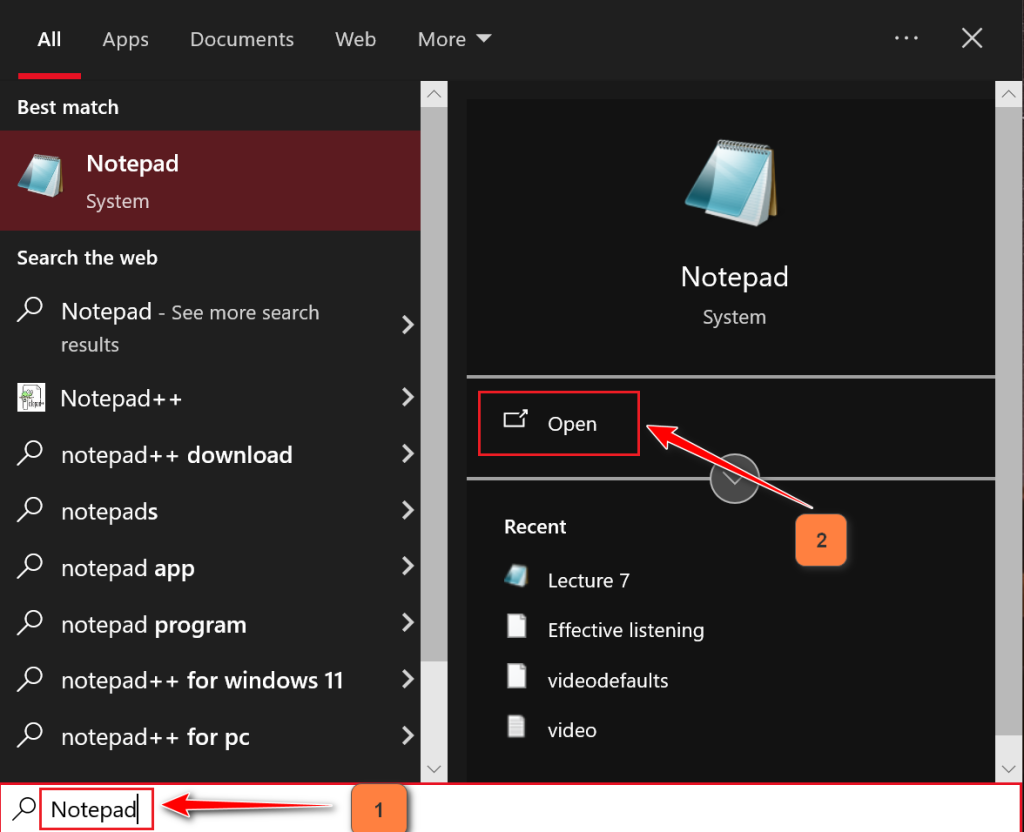
Task: Expand the notepad++ download suggestion arrow
Action: (407, 455)
